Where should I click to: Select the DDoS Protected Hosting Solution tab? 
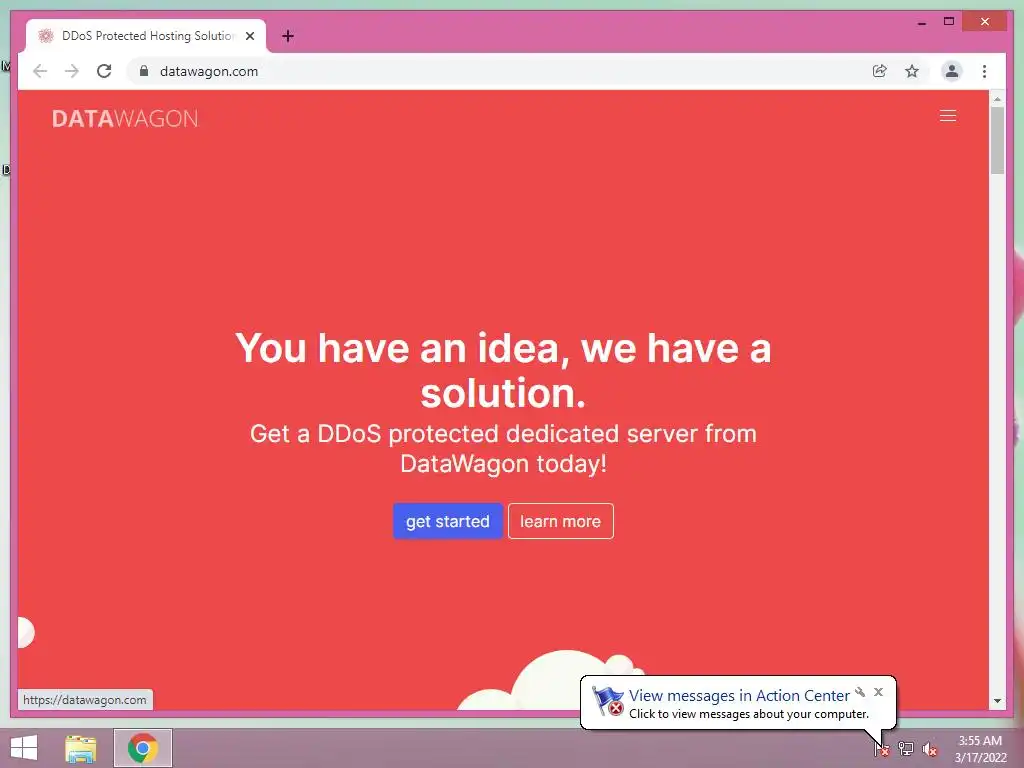(x=146, y=36)
